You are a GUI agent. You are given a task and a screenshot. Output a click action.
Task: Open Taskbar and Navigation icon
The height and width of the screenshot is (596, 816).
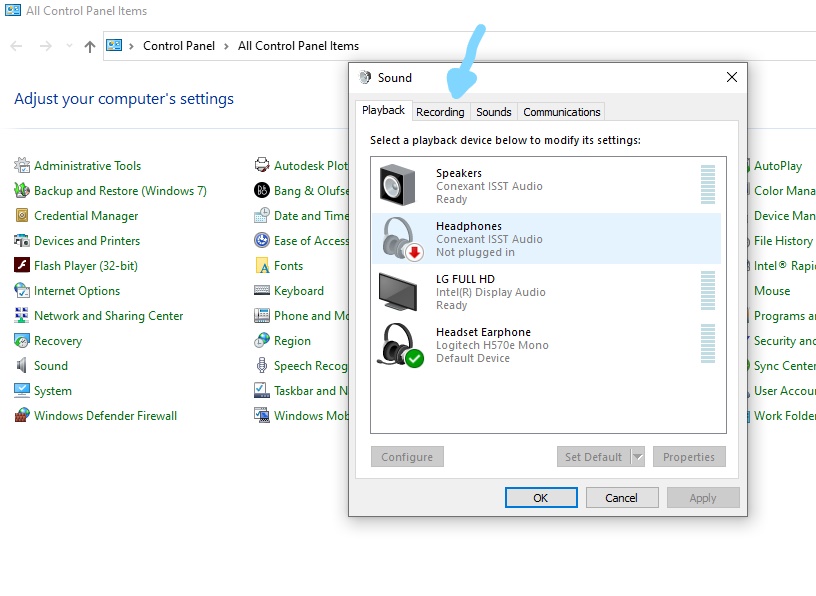(262, 390)
